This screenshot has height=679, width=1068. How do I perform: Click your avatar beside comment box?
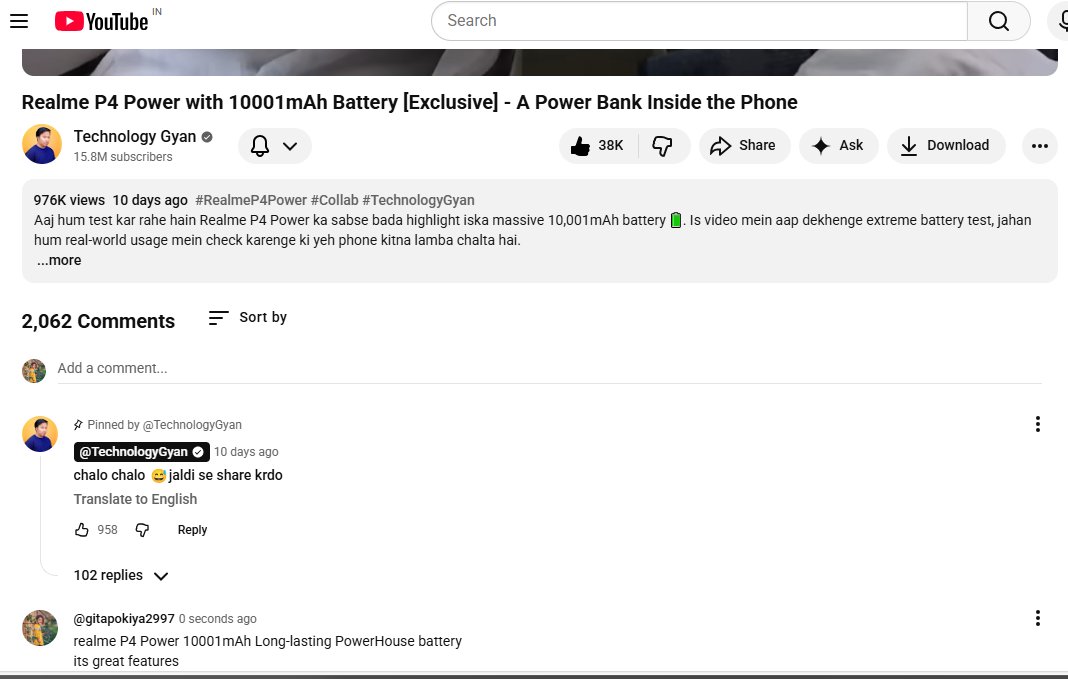[x=33, y=371]
